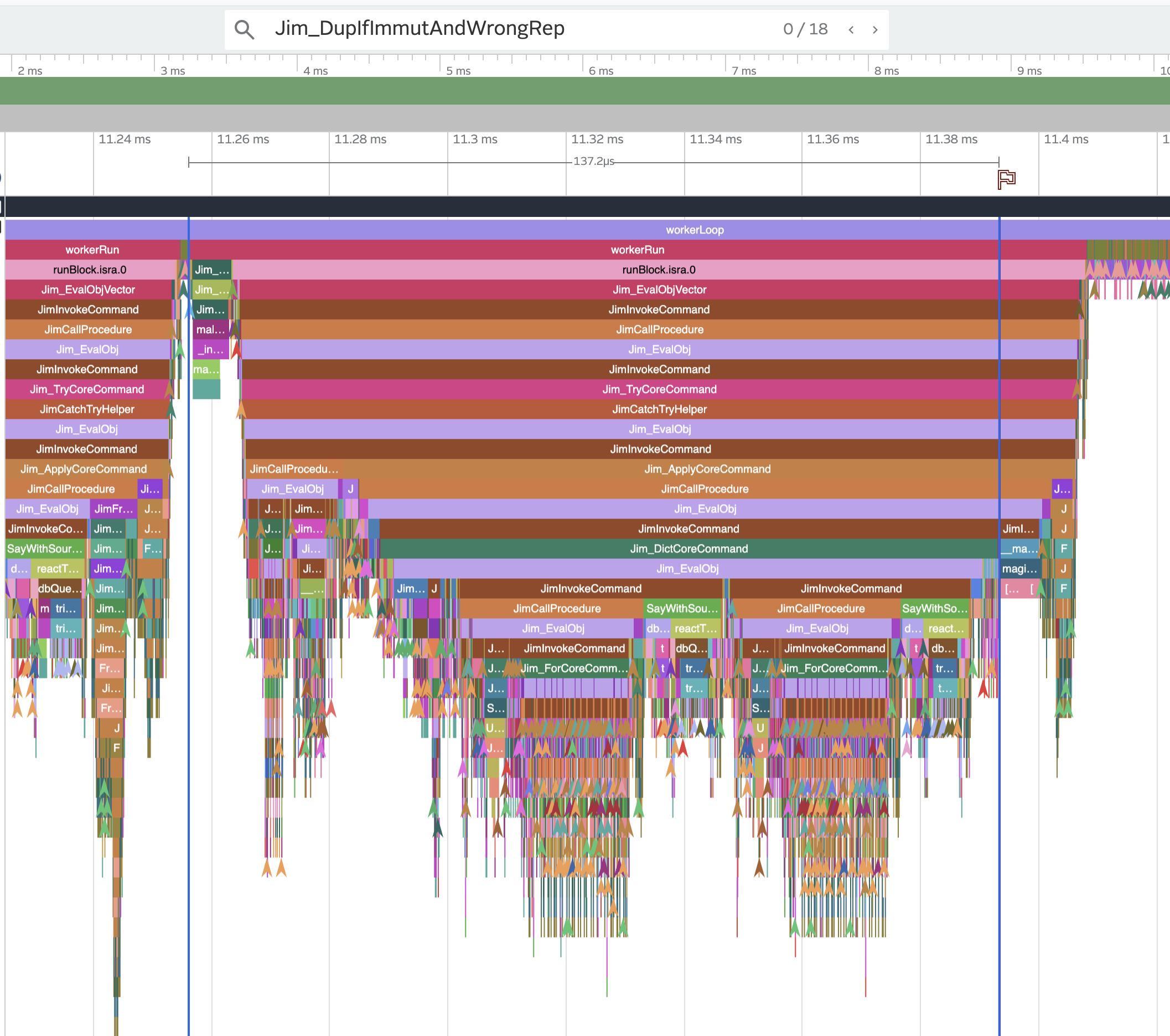Select the 11.38 ms time label
The image size is (1170, 1036).
[951, 139]
